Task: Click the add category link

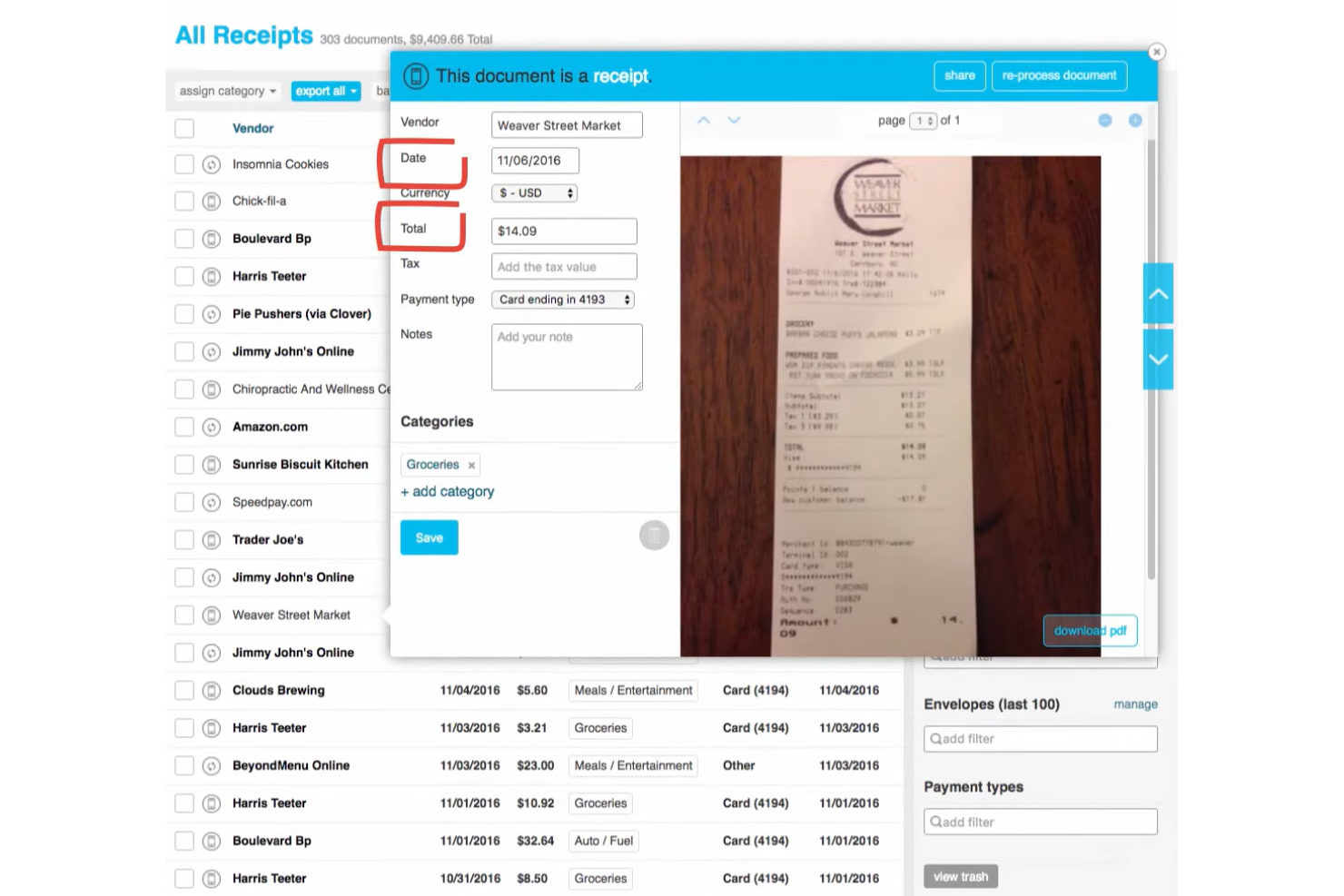Action: 447,491
